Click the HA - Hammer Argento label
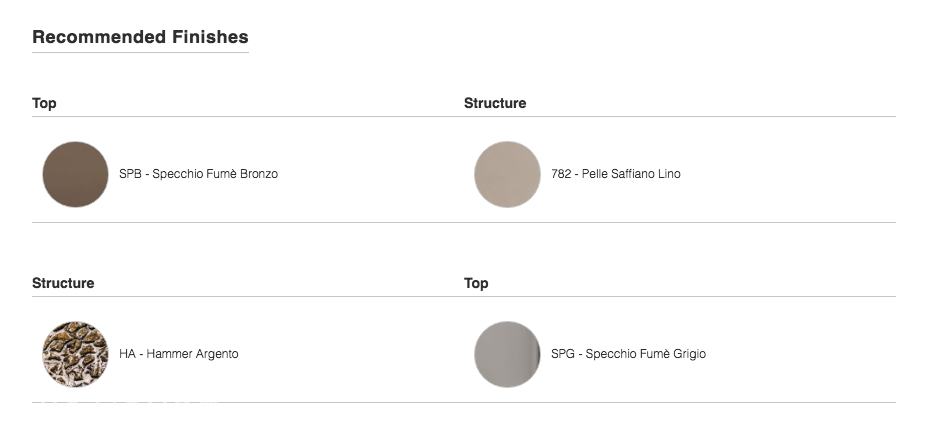 179,354
